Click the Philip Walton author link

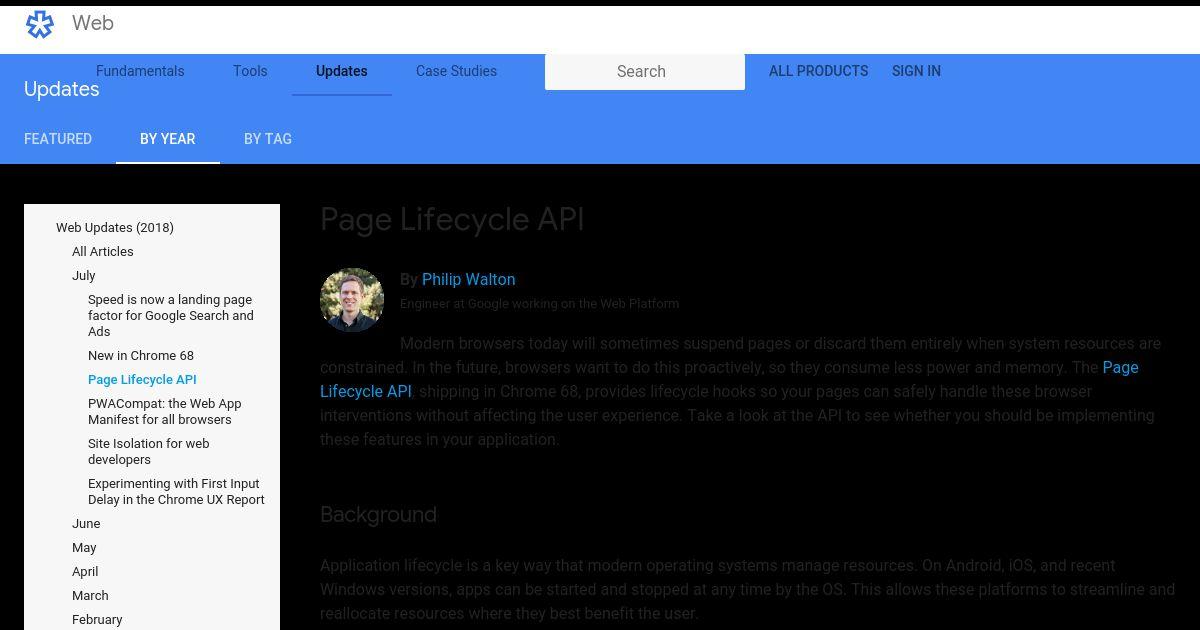coord(468,280)
